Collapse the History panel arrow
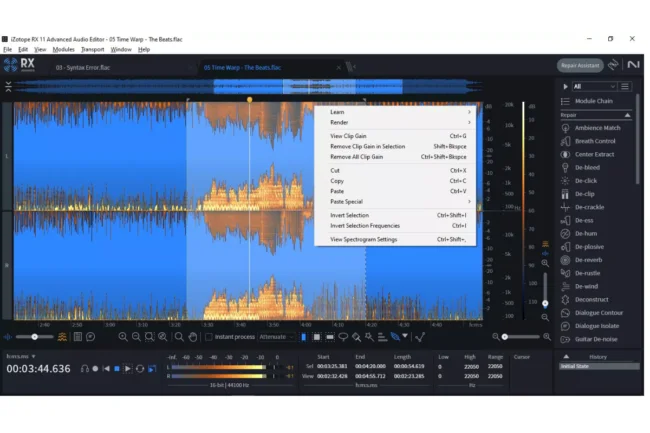650x433 pixels. coord(566,356)
